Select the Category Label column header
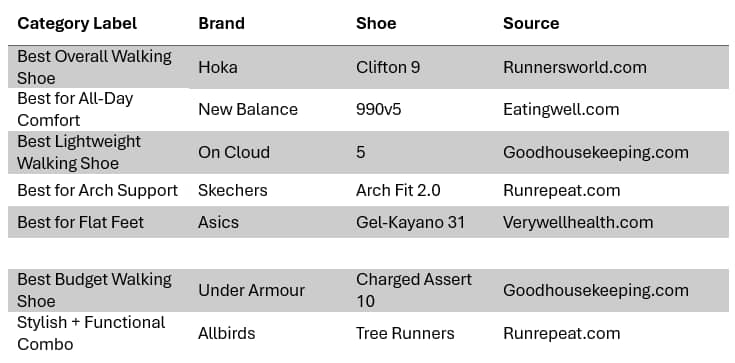The width and height of the screenshot is (735, 363). coord(77,23)
